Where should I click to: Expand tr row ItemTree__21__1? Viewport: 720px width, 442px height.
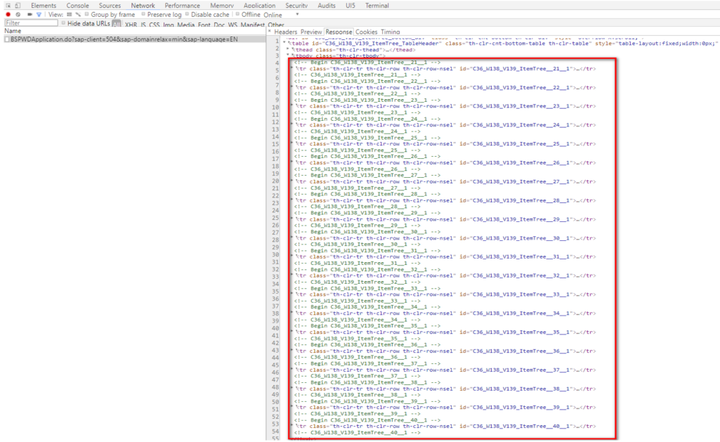292,68
